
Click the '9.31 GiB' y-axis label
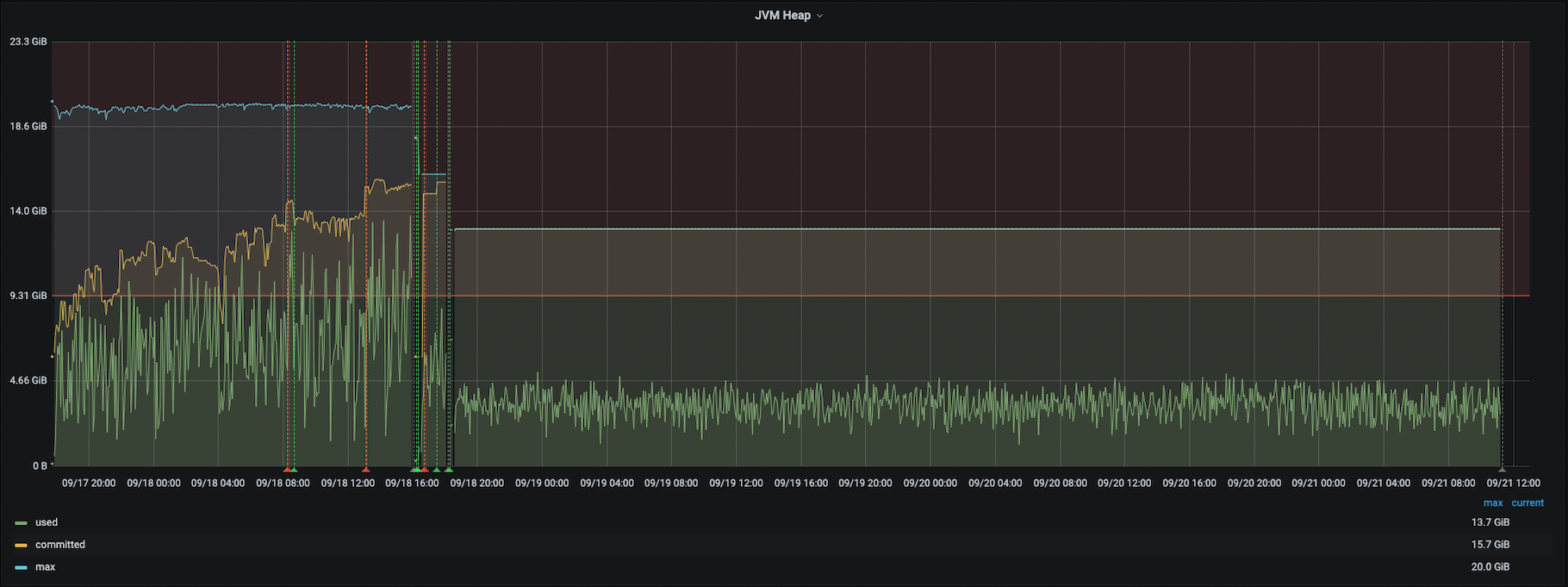[x=28, y=296]
